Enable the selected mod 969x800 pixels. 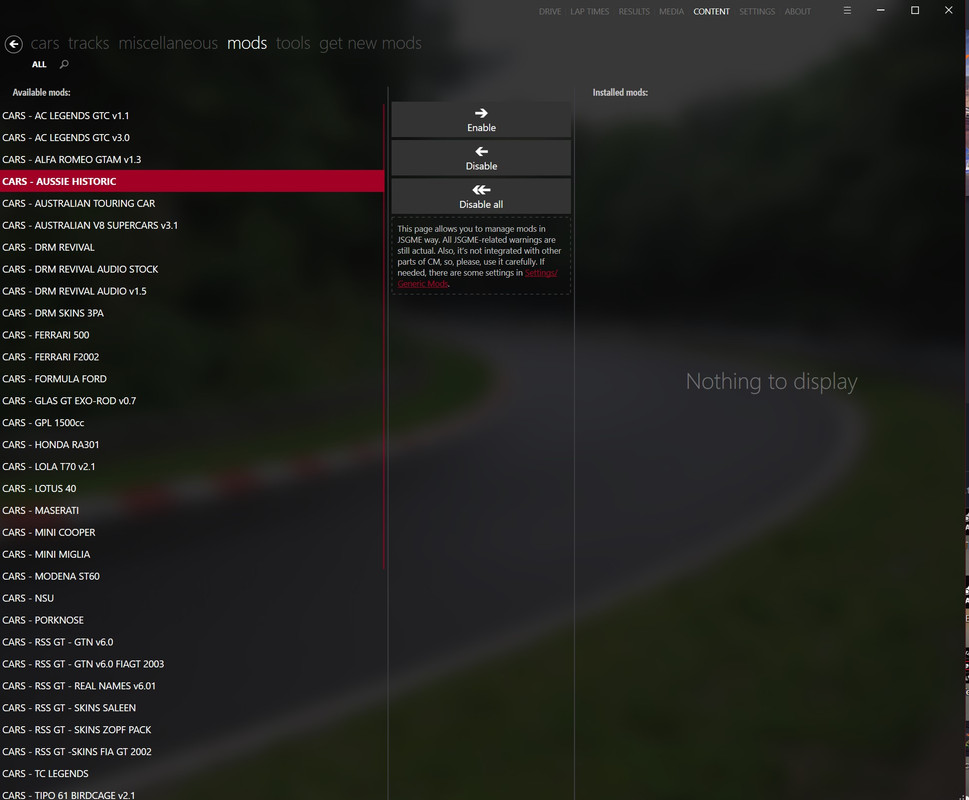click(x=481, y=120)
